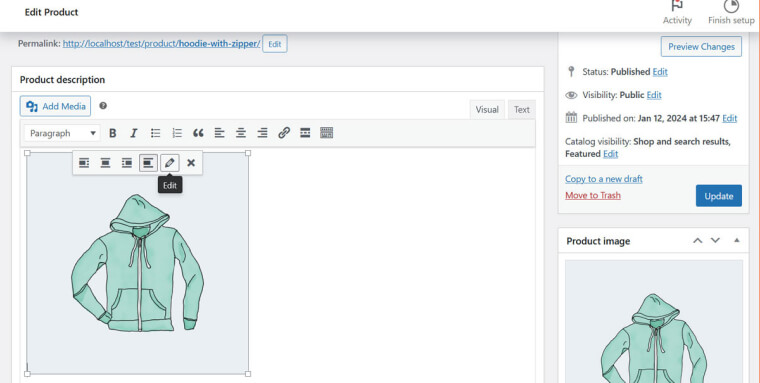The image size is (760, 383).
Task: Click the Edit Product page title
Action: pyautogui.click(x=51, y=12)
